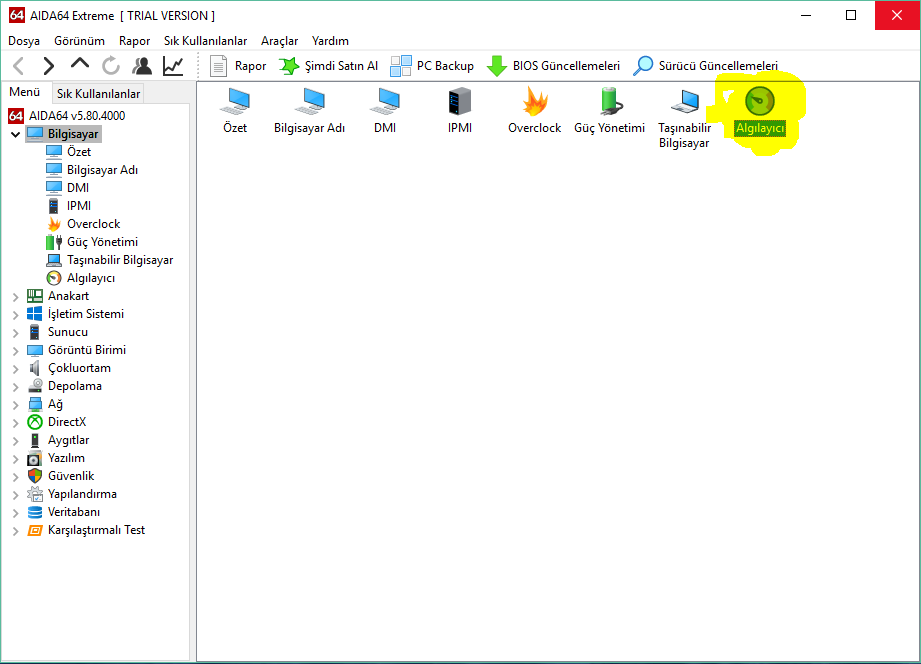Select the DirectX item in tree
Viewport: 921px width, 664px height.
point(57,422)
